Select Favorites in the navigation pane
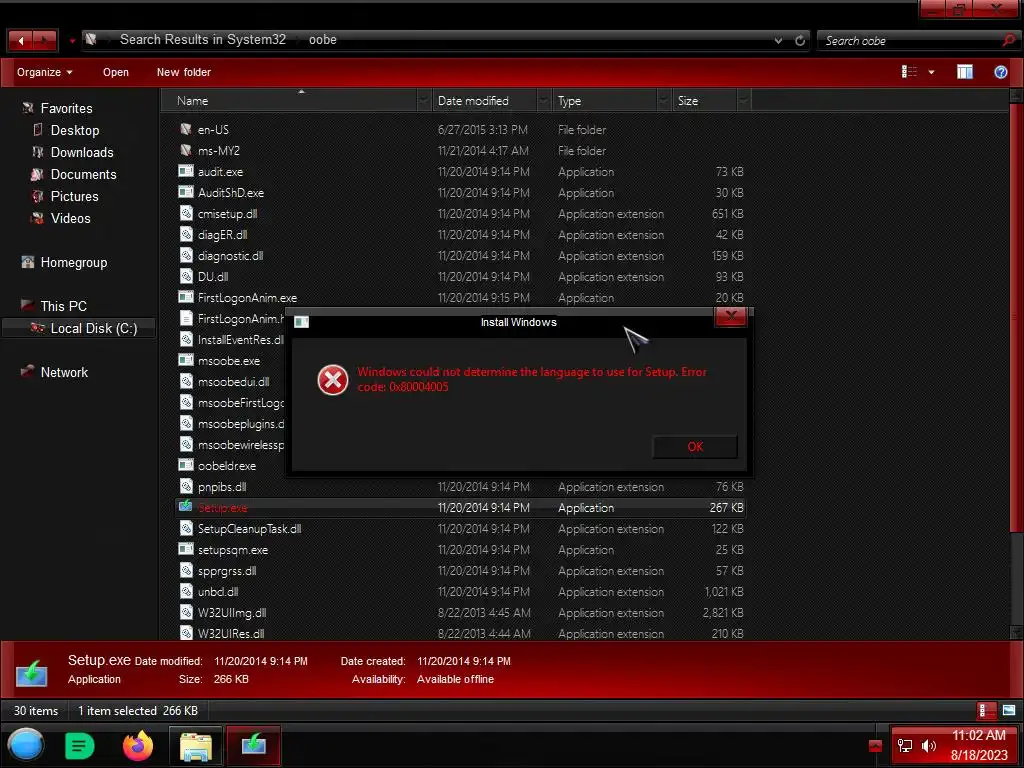This screenshot has width=1024, height=768. point(66,108)
